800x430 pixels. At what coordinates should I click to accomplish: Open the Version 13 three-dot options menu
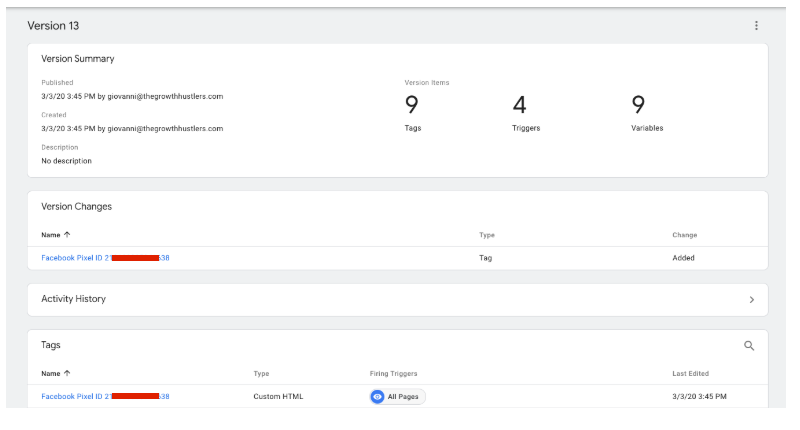point(756,26)
